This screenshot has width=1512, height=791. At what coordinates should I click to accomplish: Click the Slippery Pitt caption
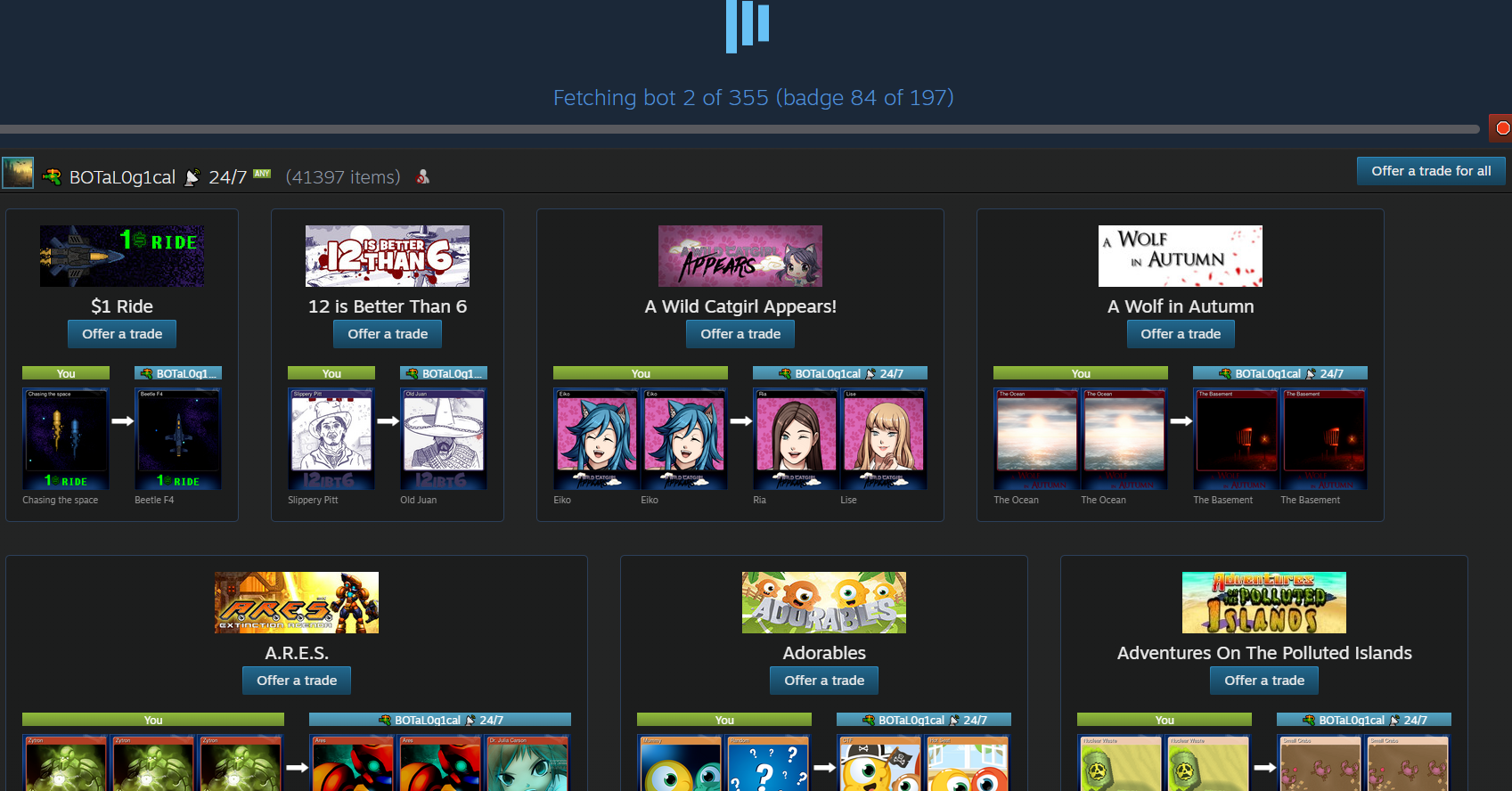(313, 500)
